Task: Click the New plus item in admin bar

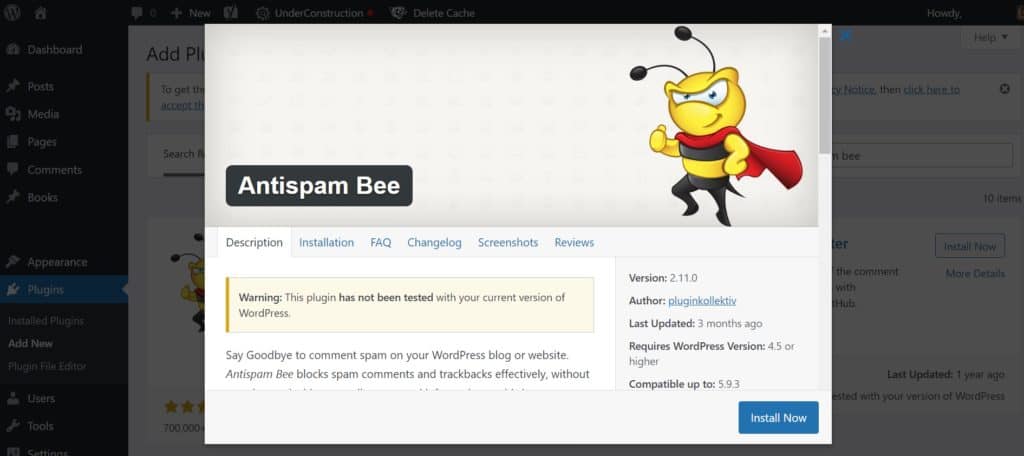Action: (x=191, y=13)
